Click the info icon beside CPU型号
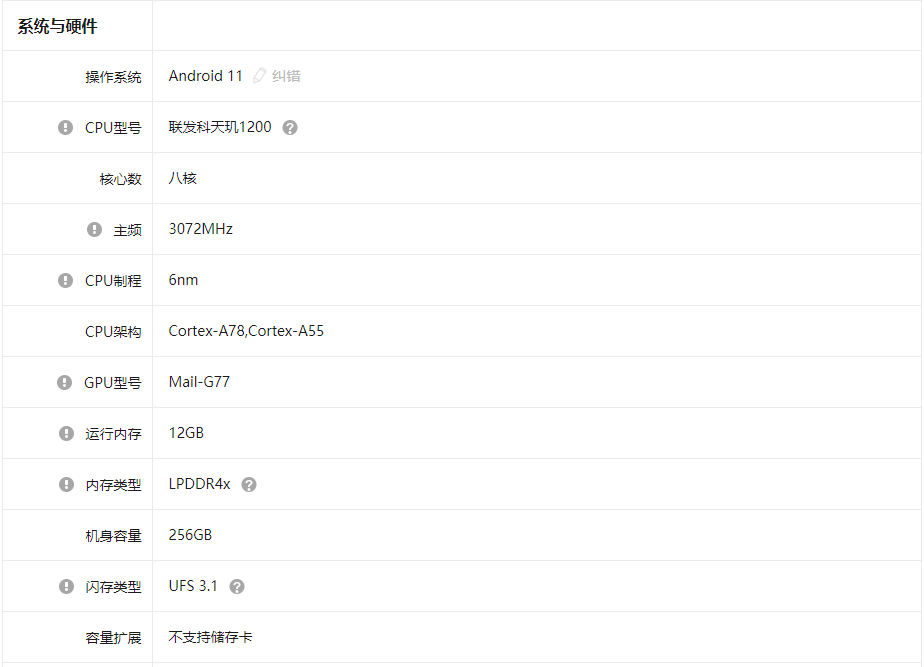Image resolution: width=924 pixels, height=667 pixels. (64, 127)
